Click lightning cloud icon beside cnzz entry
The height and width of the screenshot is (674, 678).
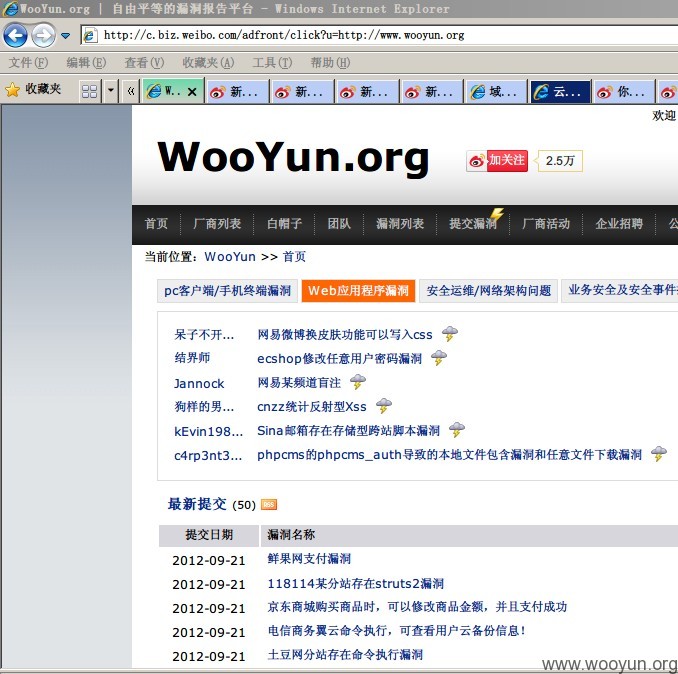click(x=384, y=406)
